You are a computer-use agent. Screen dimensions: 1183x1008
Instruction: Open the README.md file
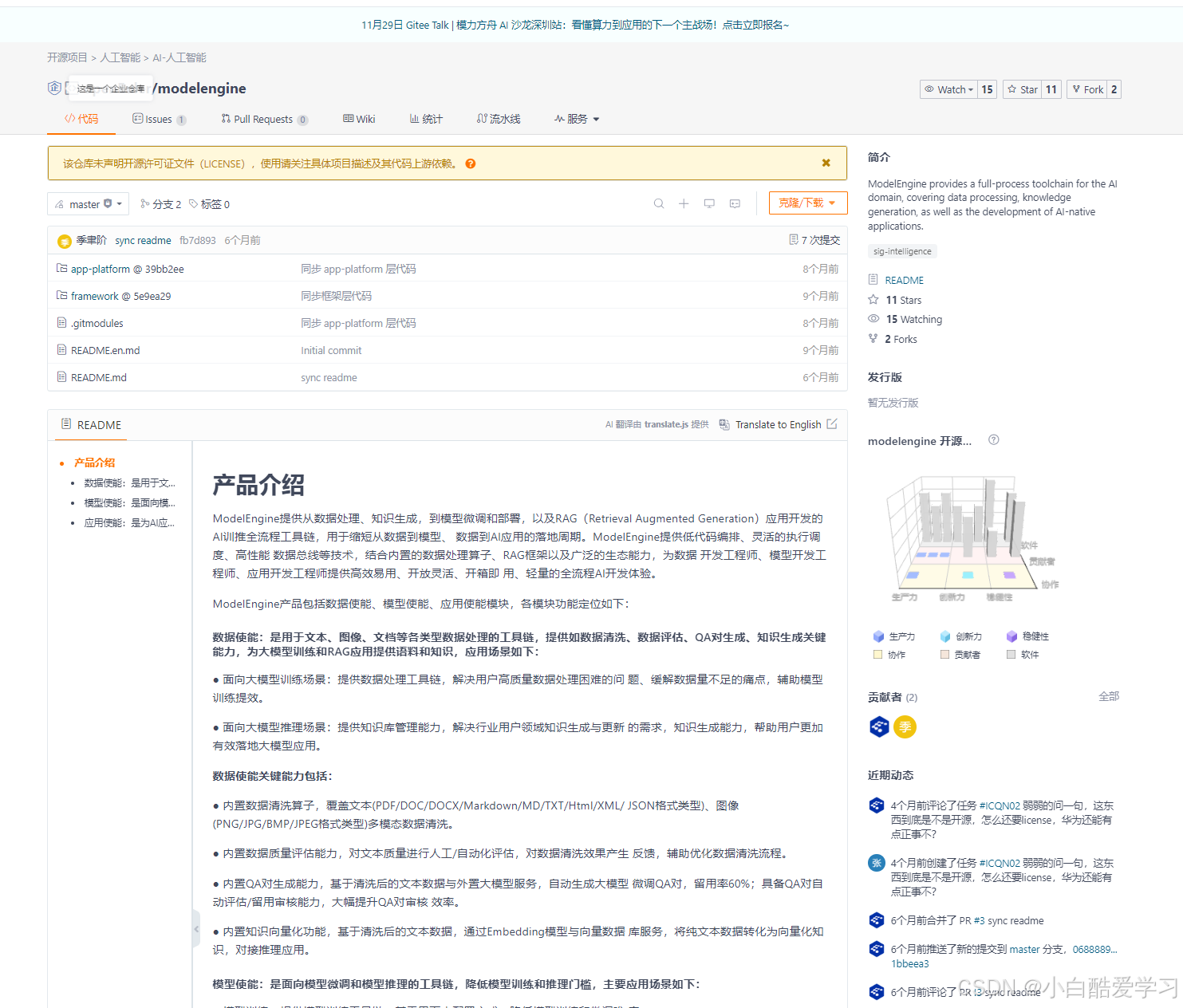tap(99, 377)
